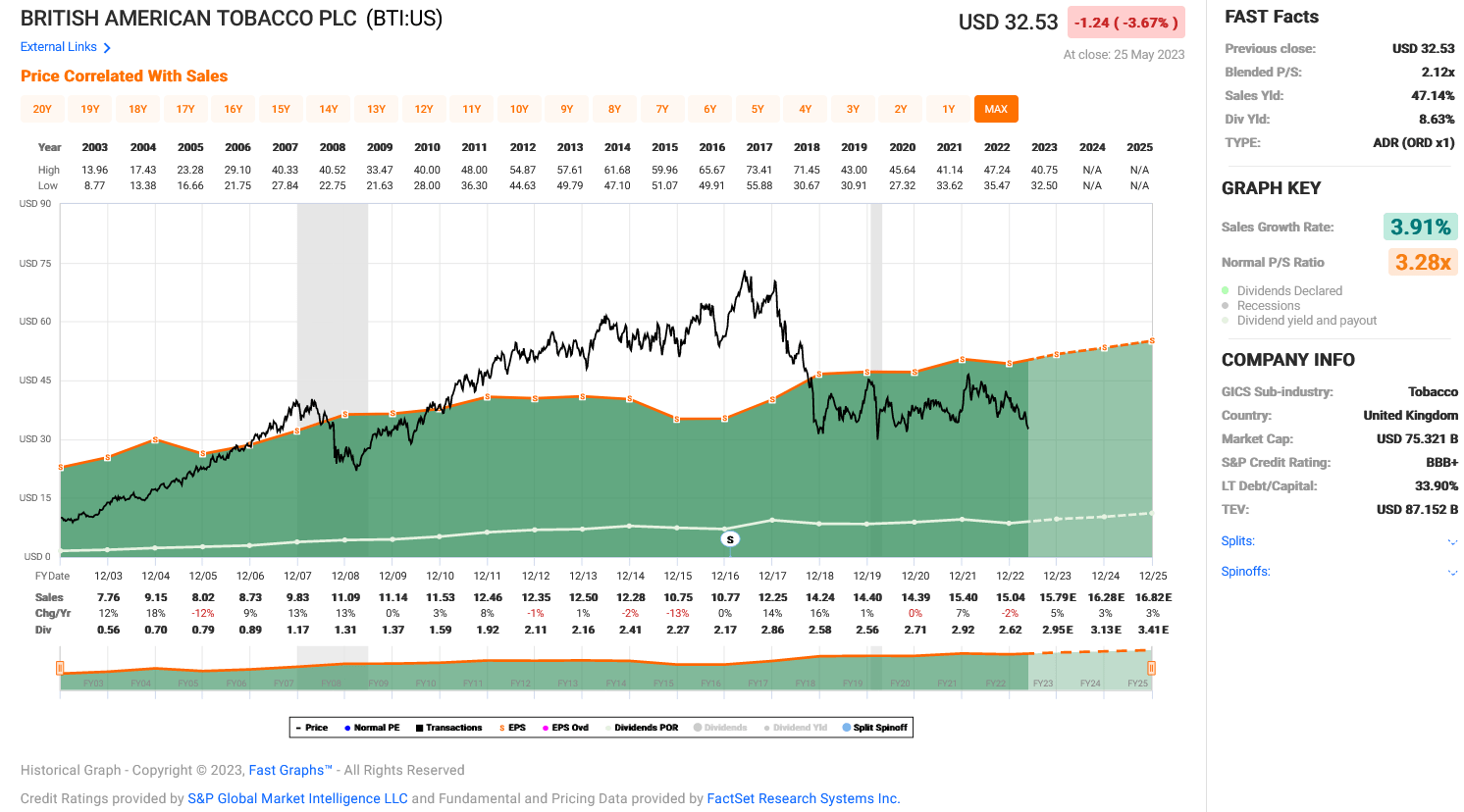Click the Sales Growth Rate 3.91% swatch

(1420, 227)
